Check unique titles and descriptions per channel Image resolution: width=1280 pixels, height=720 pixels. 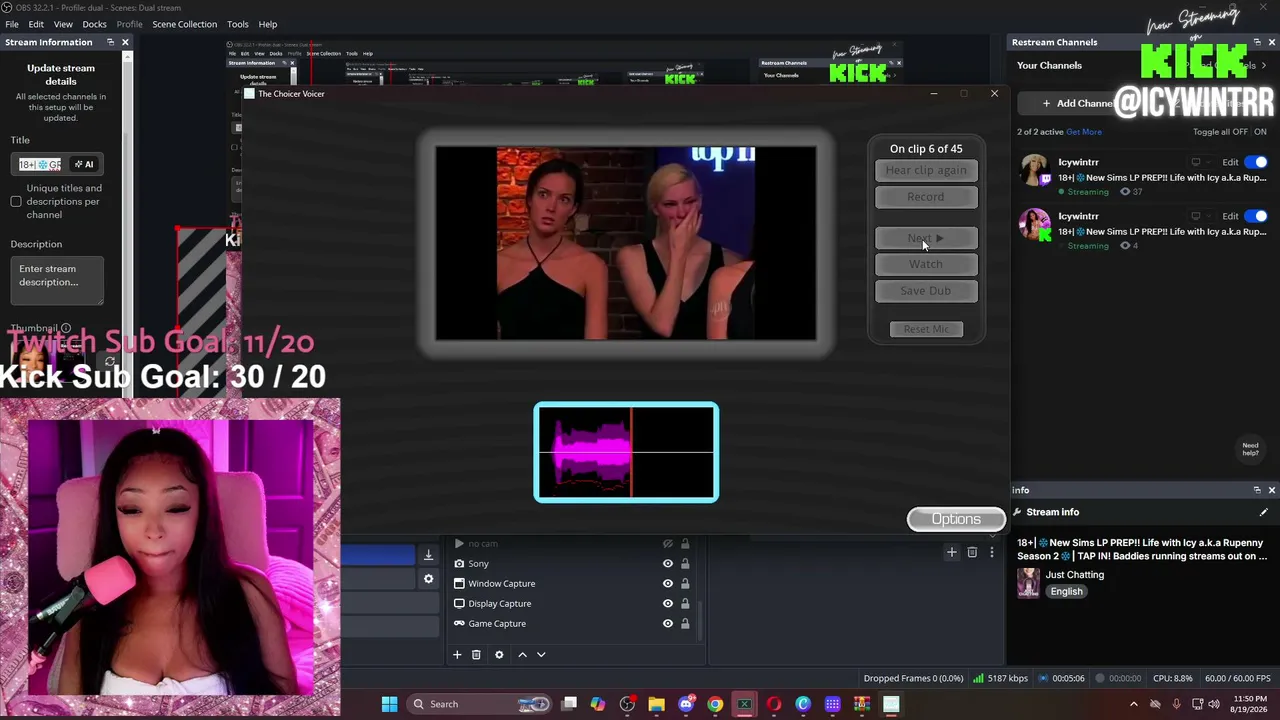(16, 202)
